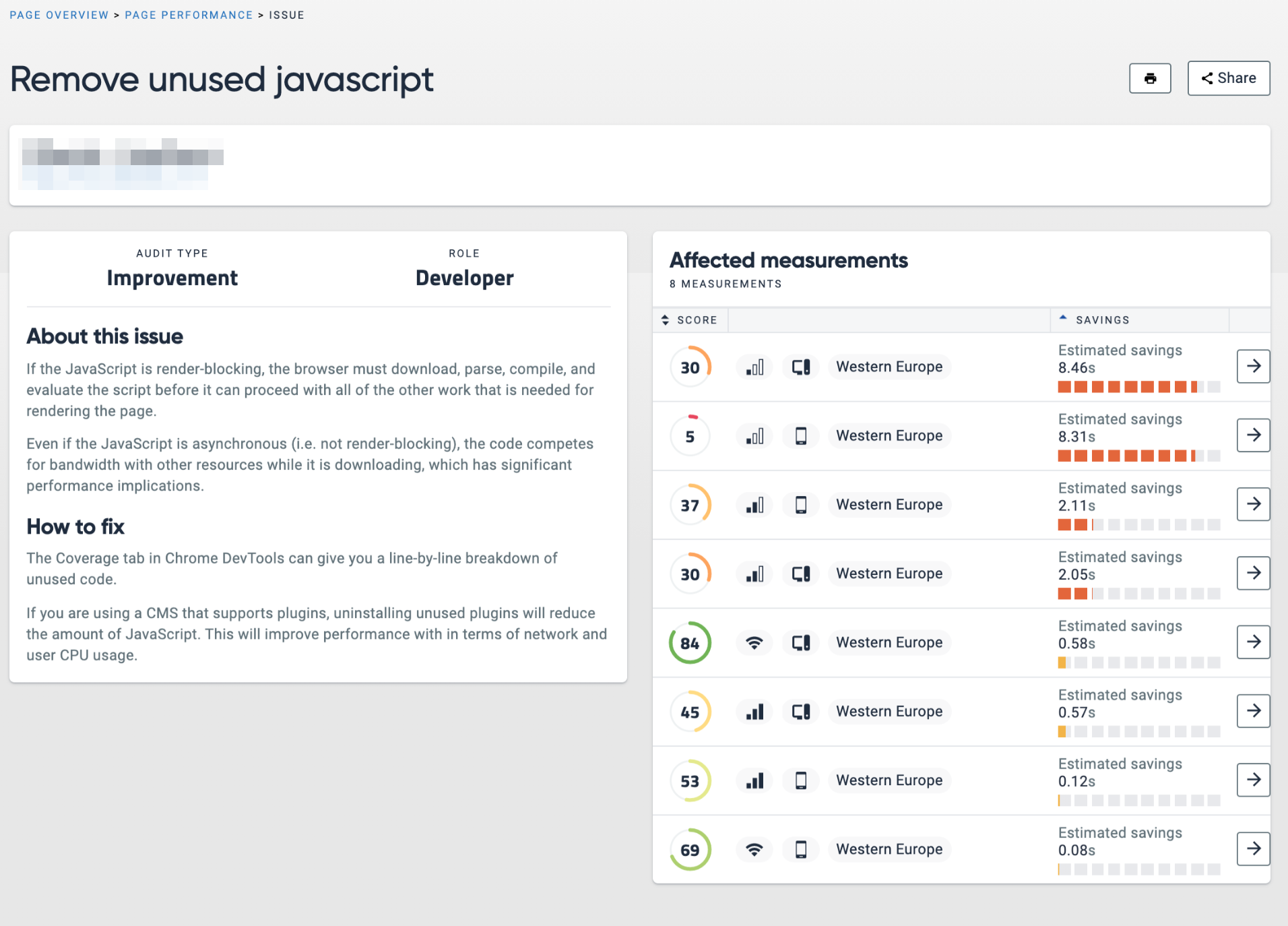
Task: Share this issue page
Action: (x=1229, y=78)
